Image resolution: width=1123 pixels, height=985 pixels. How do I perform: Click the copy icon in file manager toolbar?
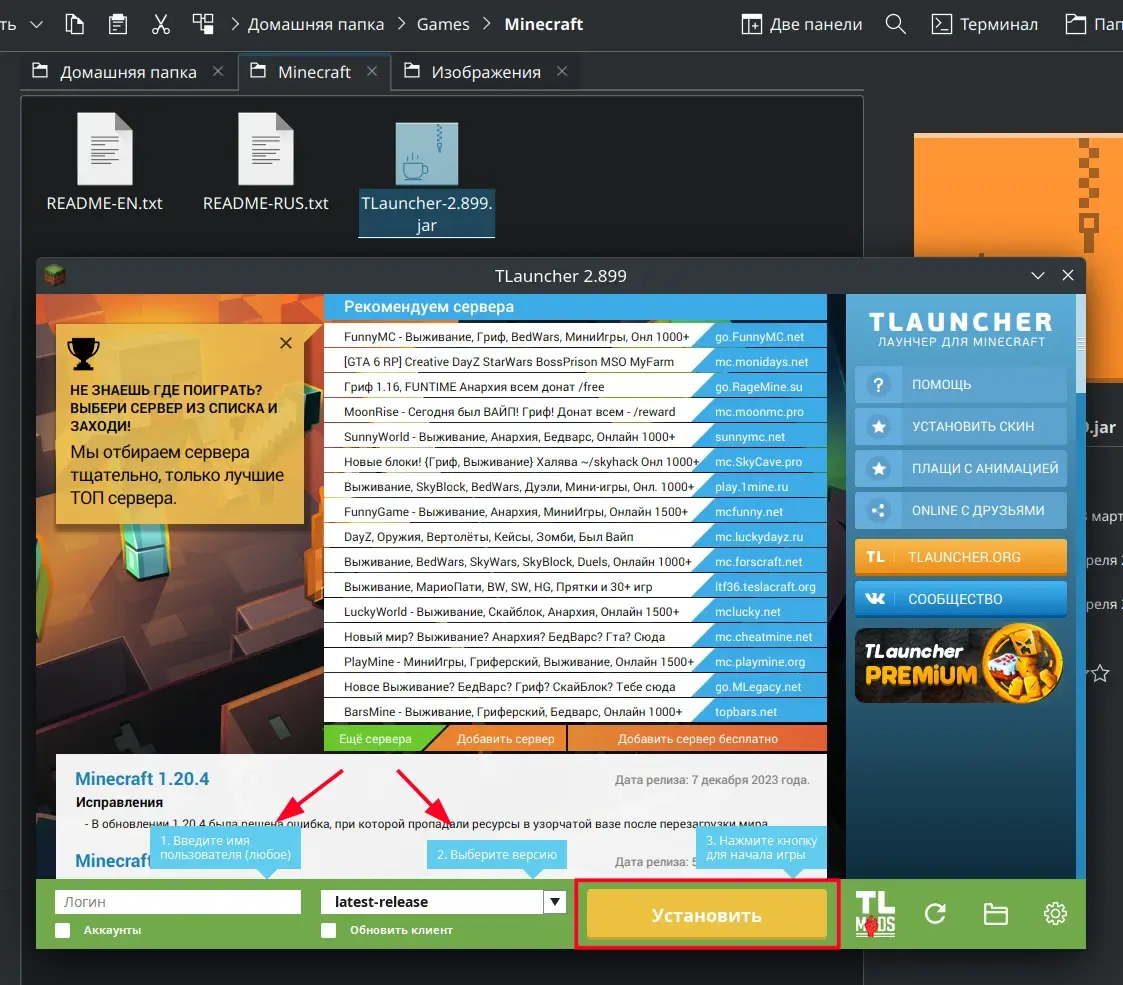pyautogui.click(x=74, y=24)
